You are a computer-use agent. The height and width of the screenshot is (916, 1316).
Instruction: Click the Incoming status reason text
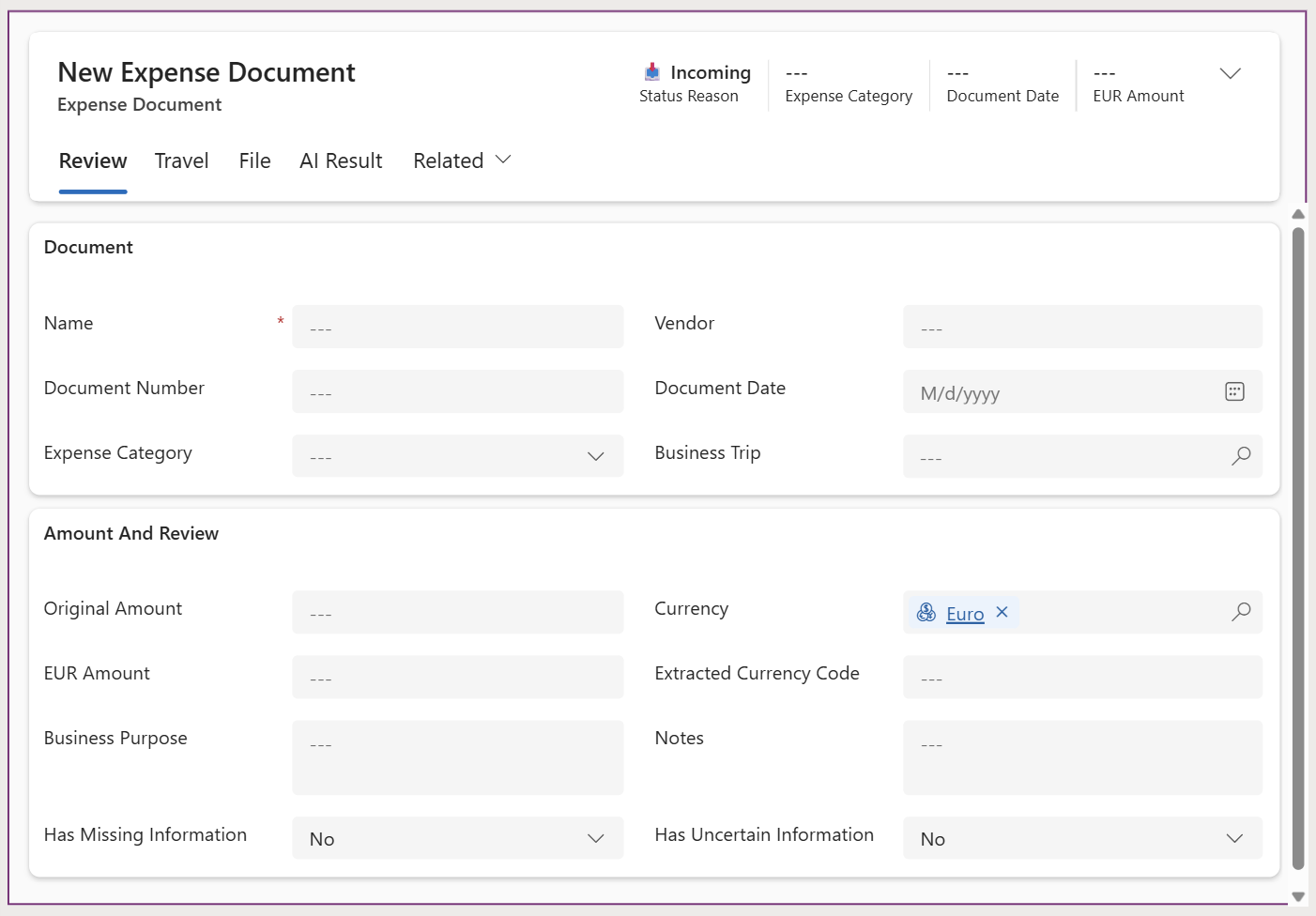pyautogui.click(x=711, y=72)
